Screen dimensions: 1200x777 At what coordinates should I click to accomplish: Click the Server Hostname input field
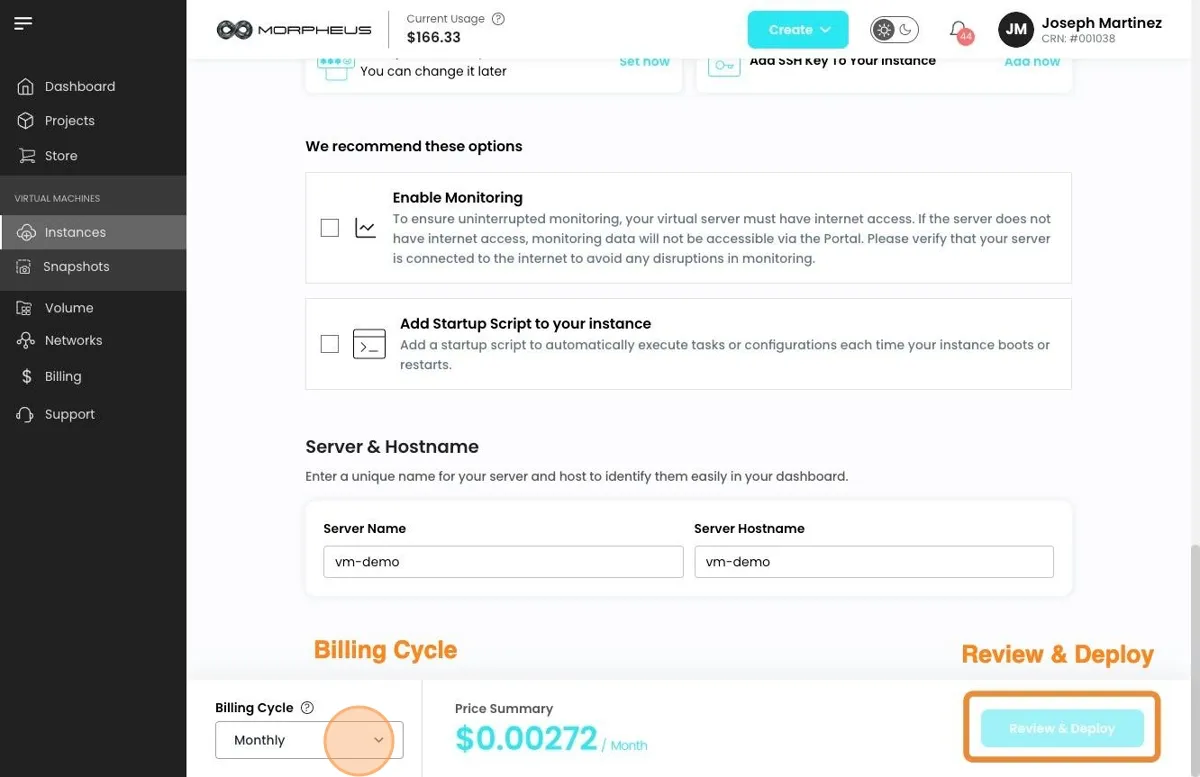tap(874, 562)
